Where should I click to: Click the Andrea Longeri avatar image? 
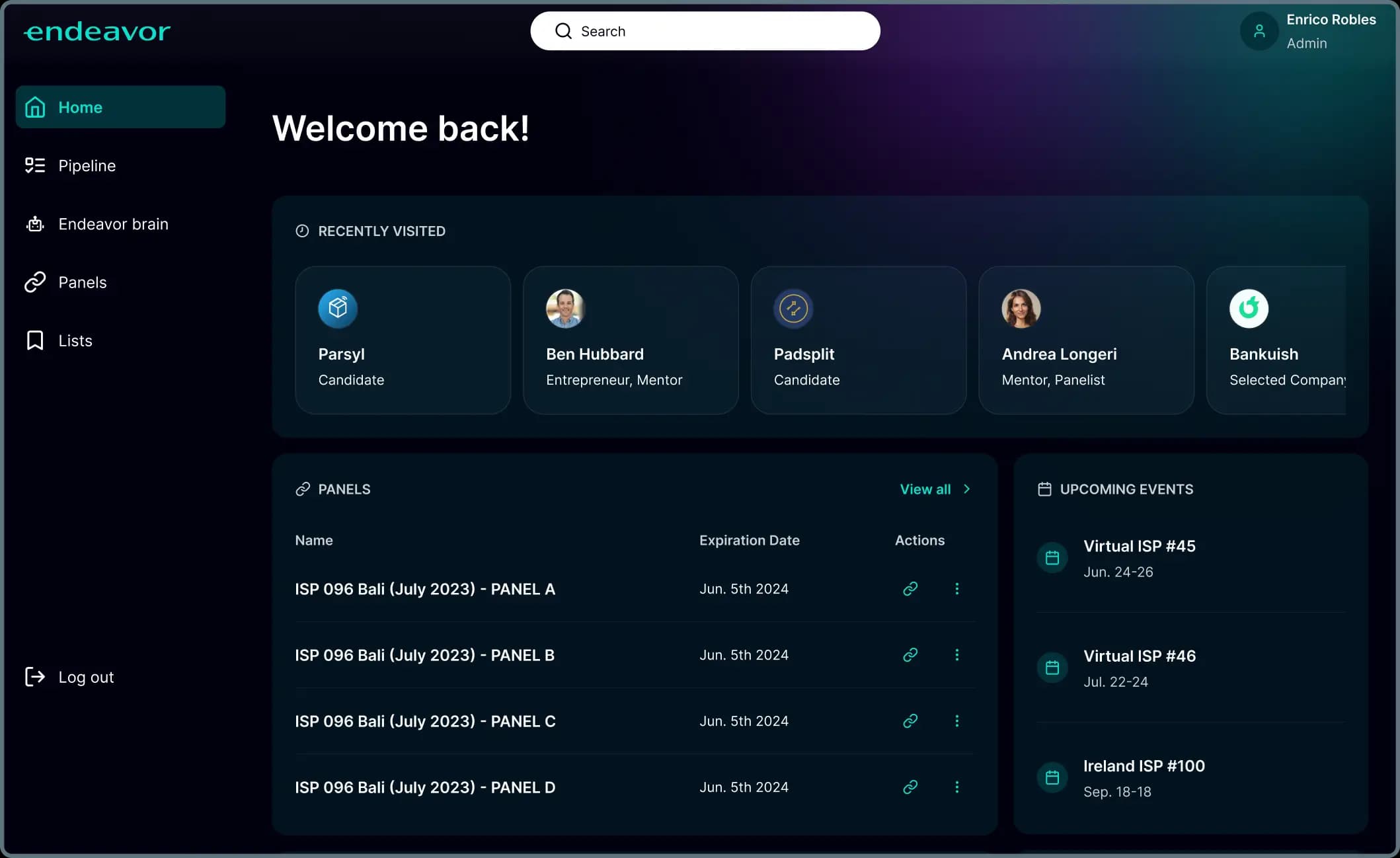click(1021, 308)
